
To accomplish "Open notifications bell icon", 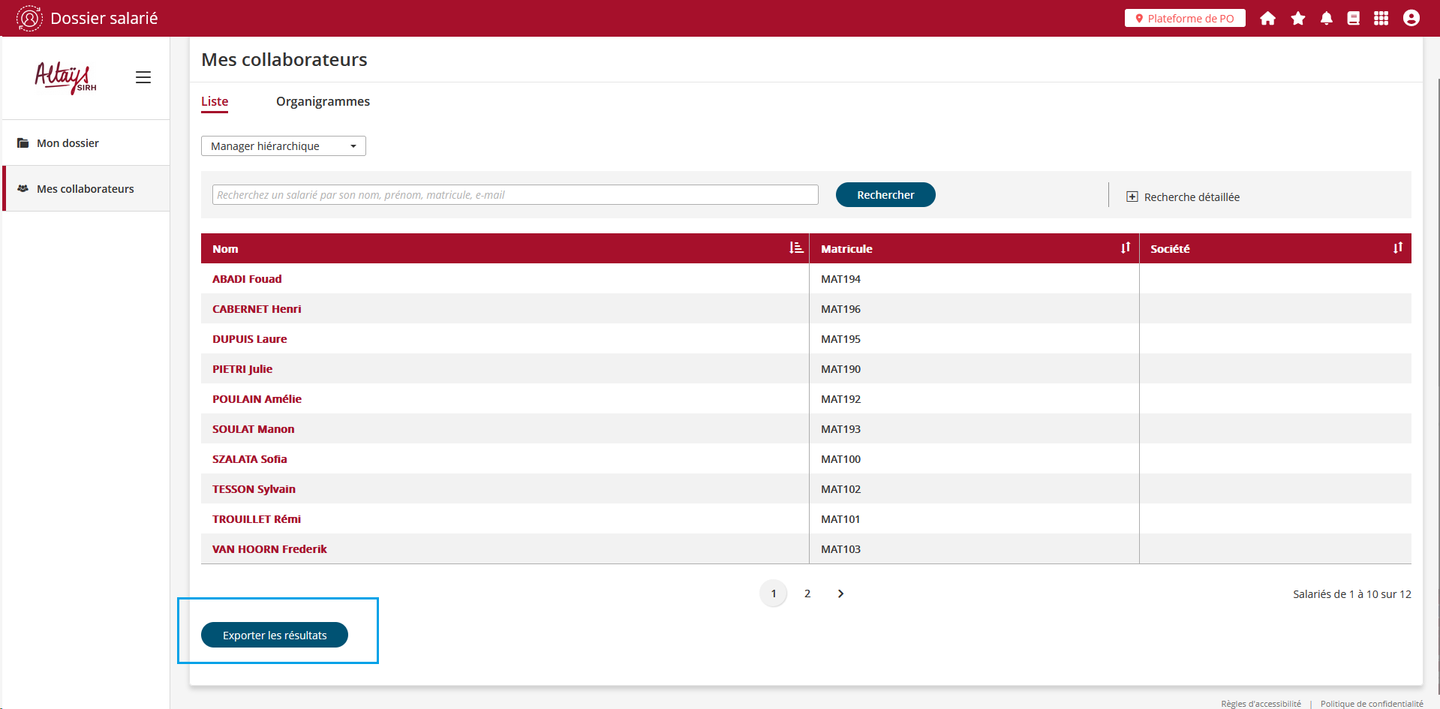I will [1326, 18].
